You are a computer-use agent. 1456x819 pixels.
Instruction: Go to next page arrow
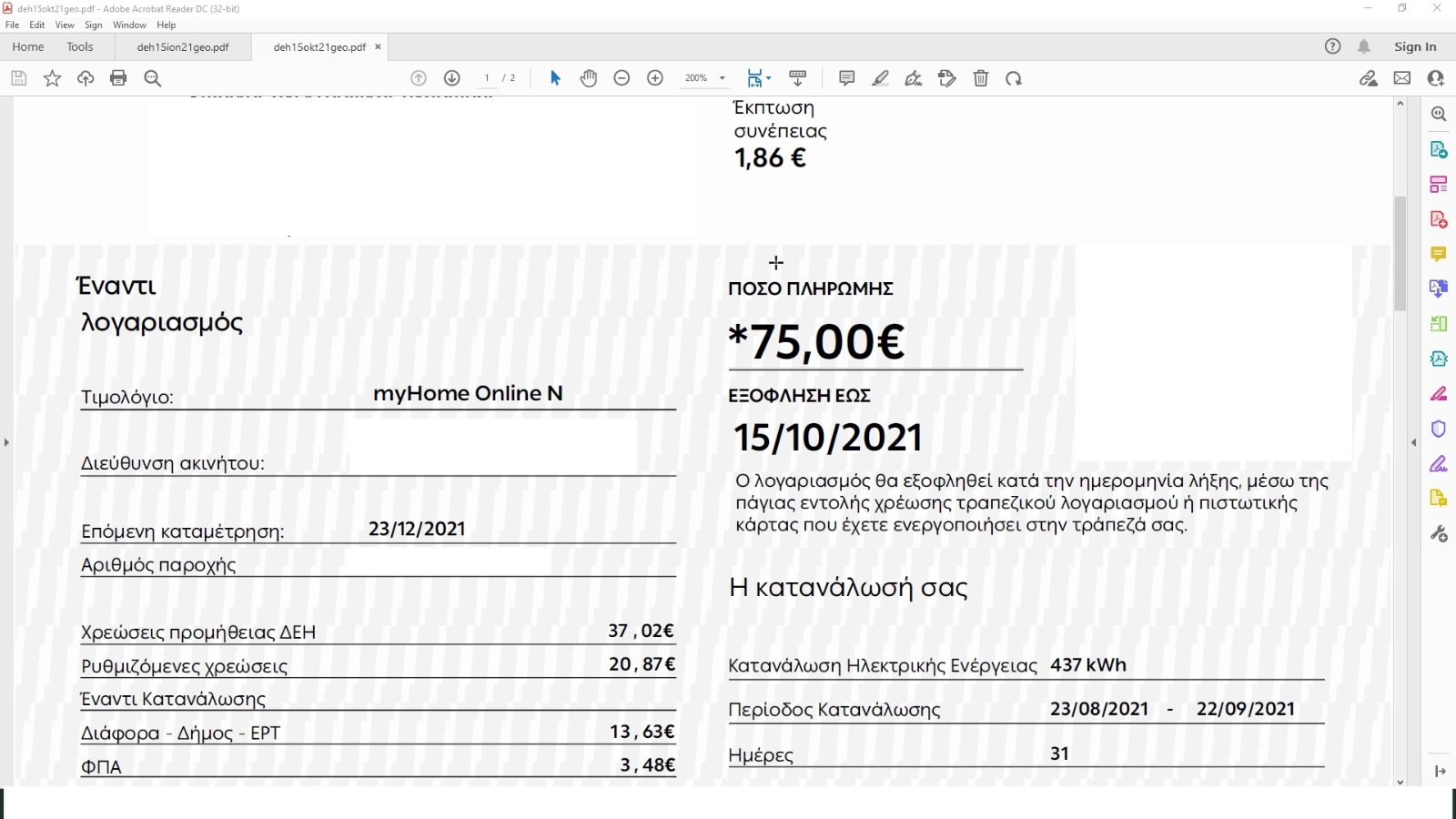point(452,78)
